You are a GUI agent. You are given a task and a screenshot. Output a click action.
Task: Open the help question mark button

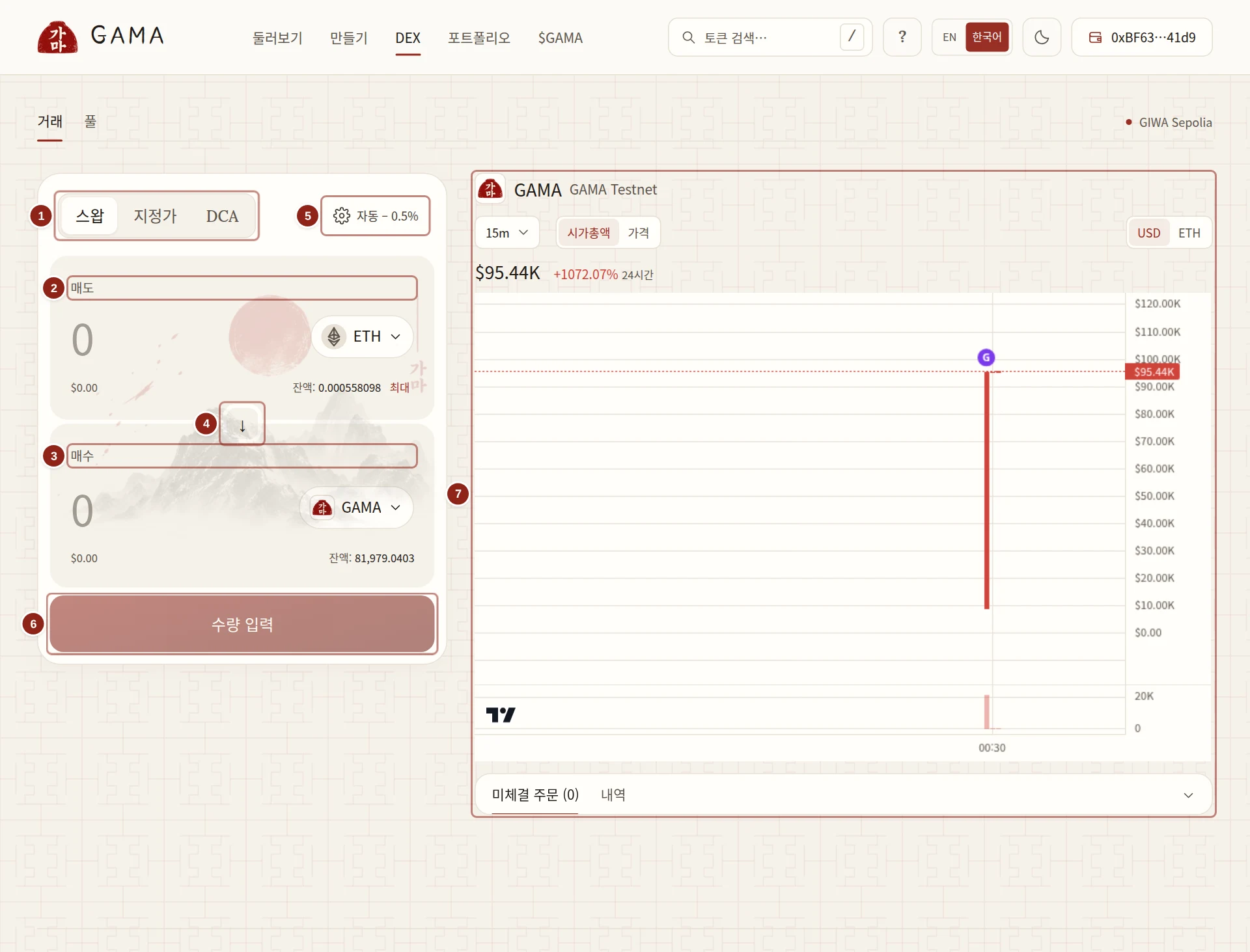tap(902, 37)
